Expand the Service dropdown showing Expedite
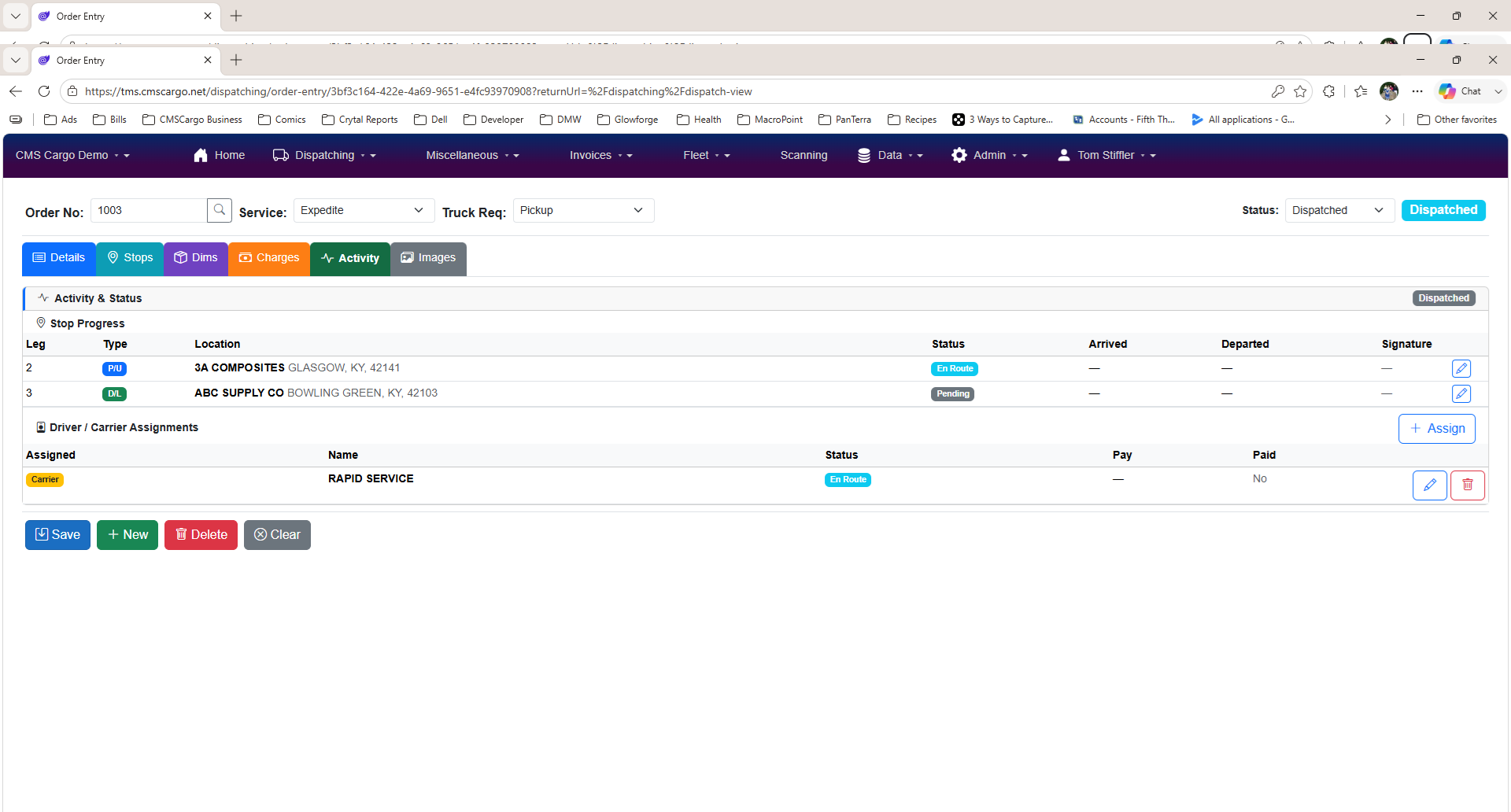Screen dimensions: 1511x812 tap(364, 210)
